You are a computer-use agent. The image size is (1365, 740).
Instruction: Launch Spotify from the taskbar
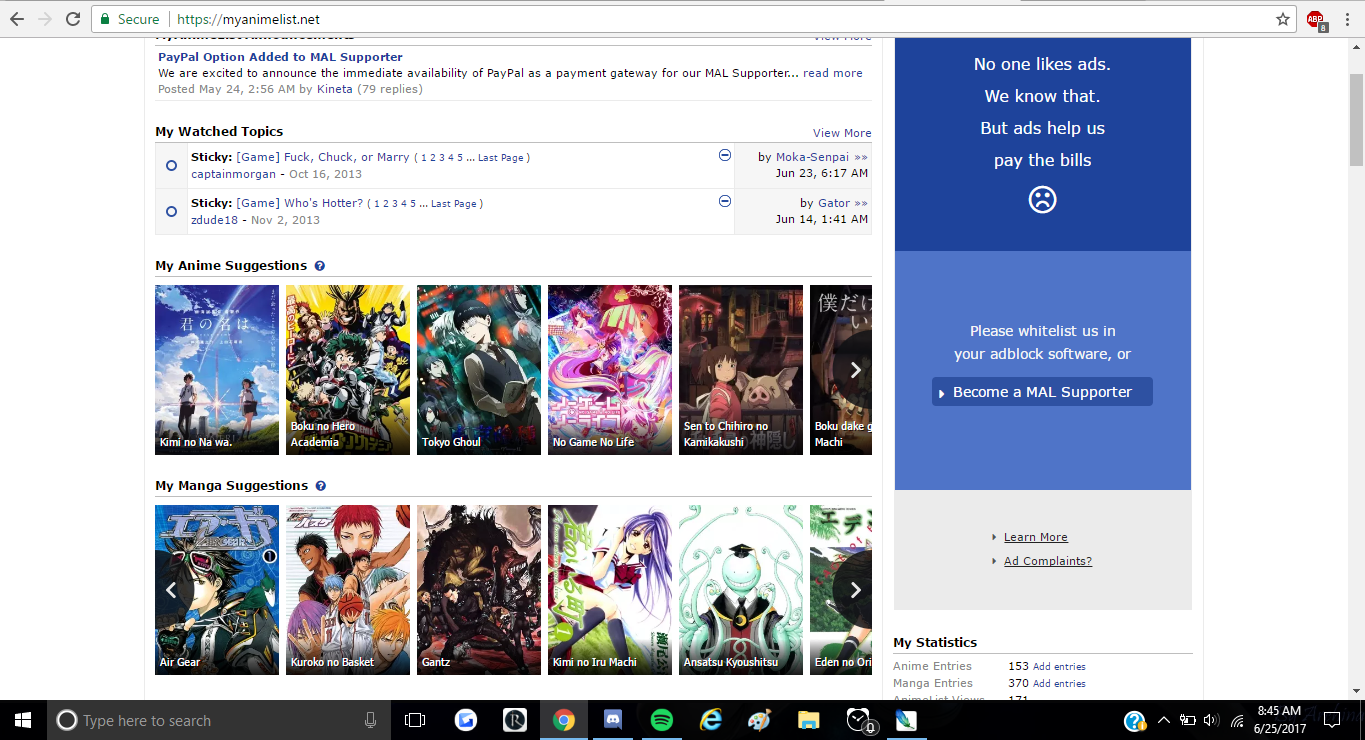click(661, 720)
